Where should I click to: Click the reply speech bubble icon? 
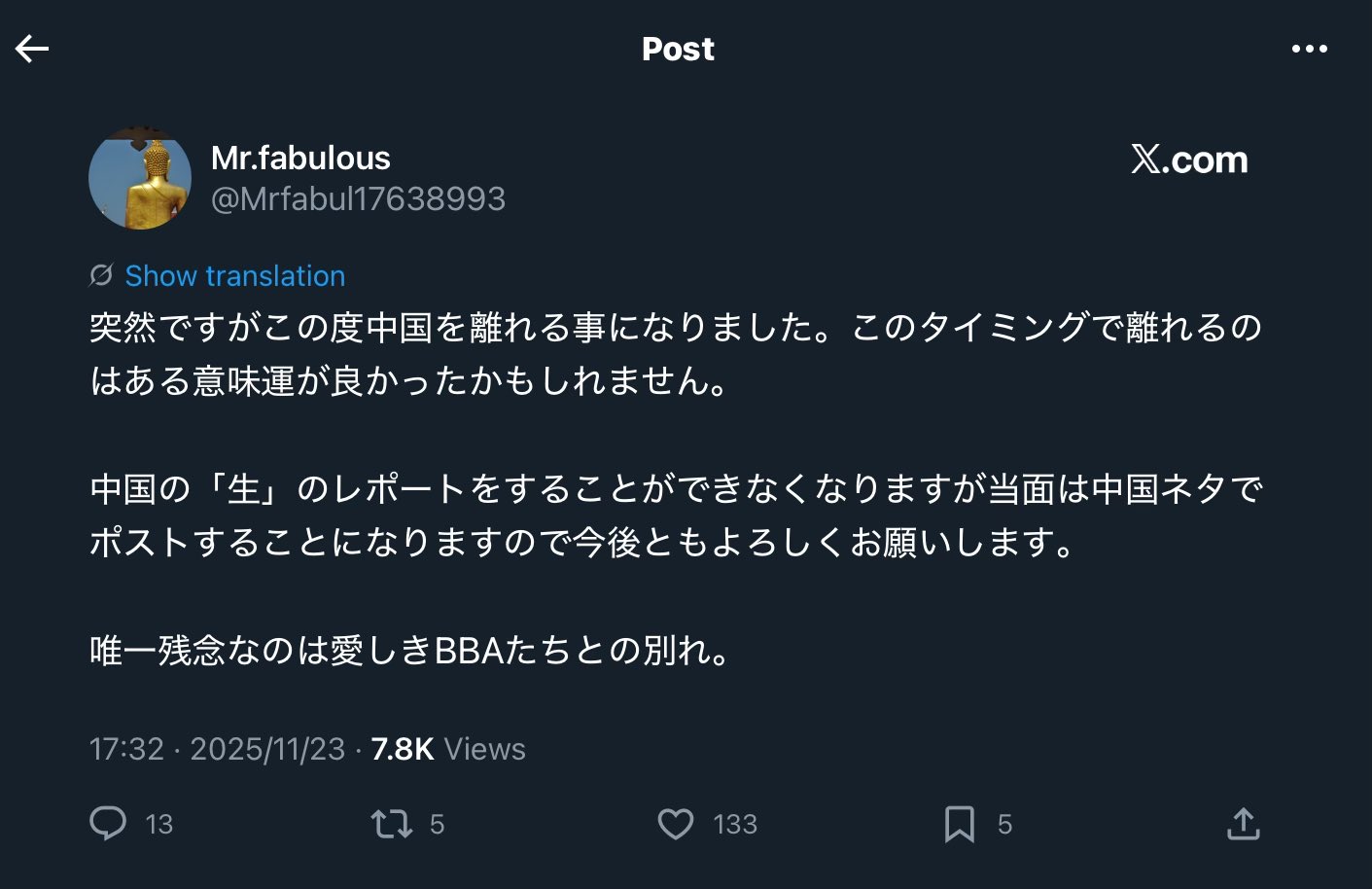[108, 824]
